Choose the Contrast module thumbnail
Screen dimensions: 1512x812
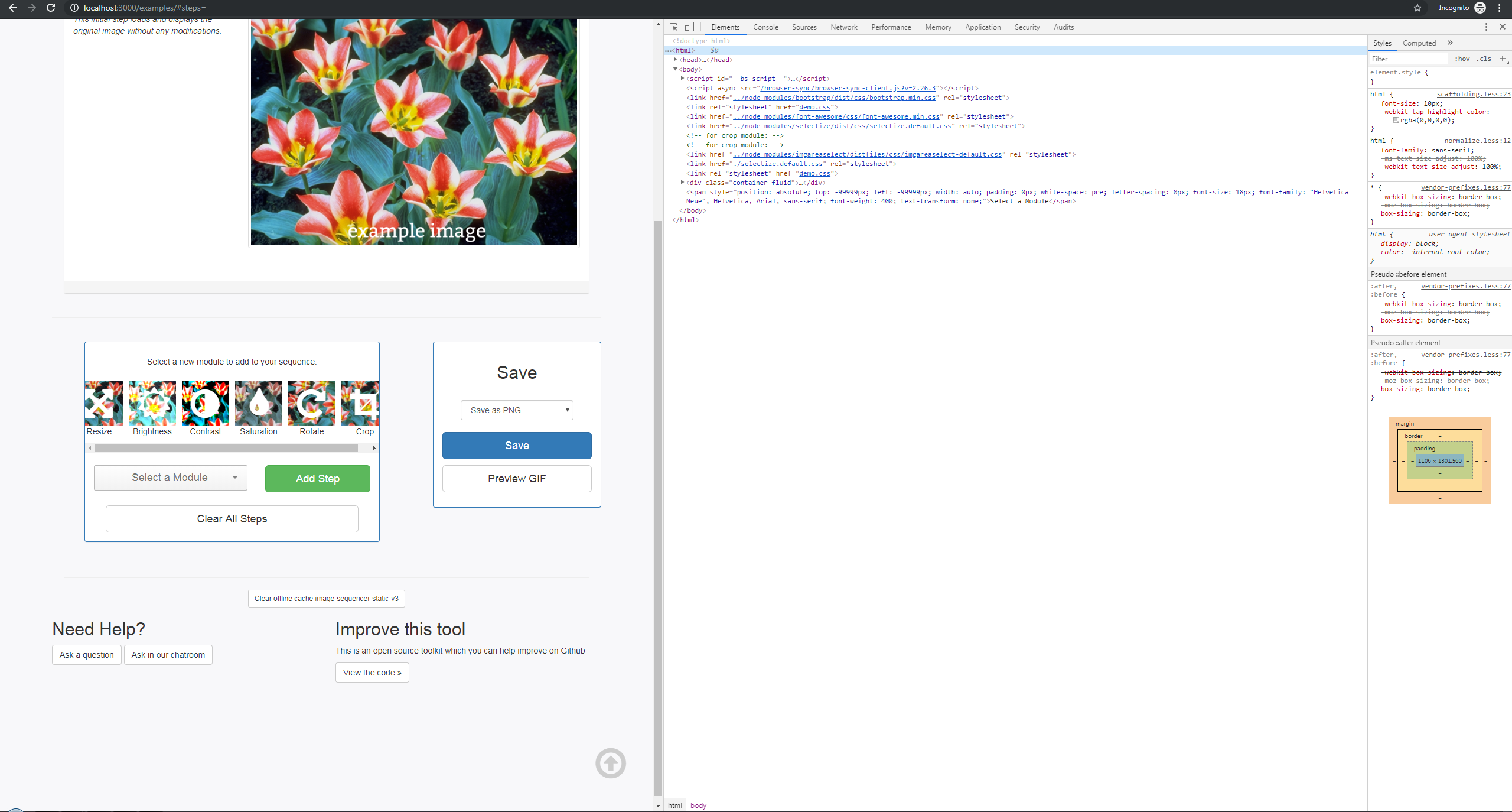pos(206,403)
